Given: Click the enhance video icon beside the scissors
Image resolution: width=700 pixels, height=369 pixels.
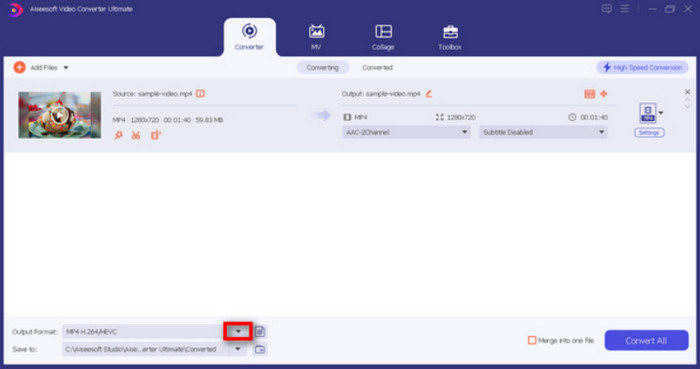Looking at the screenshot, I should (155, 135).
